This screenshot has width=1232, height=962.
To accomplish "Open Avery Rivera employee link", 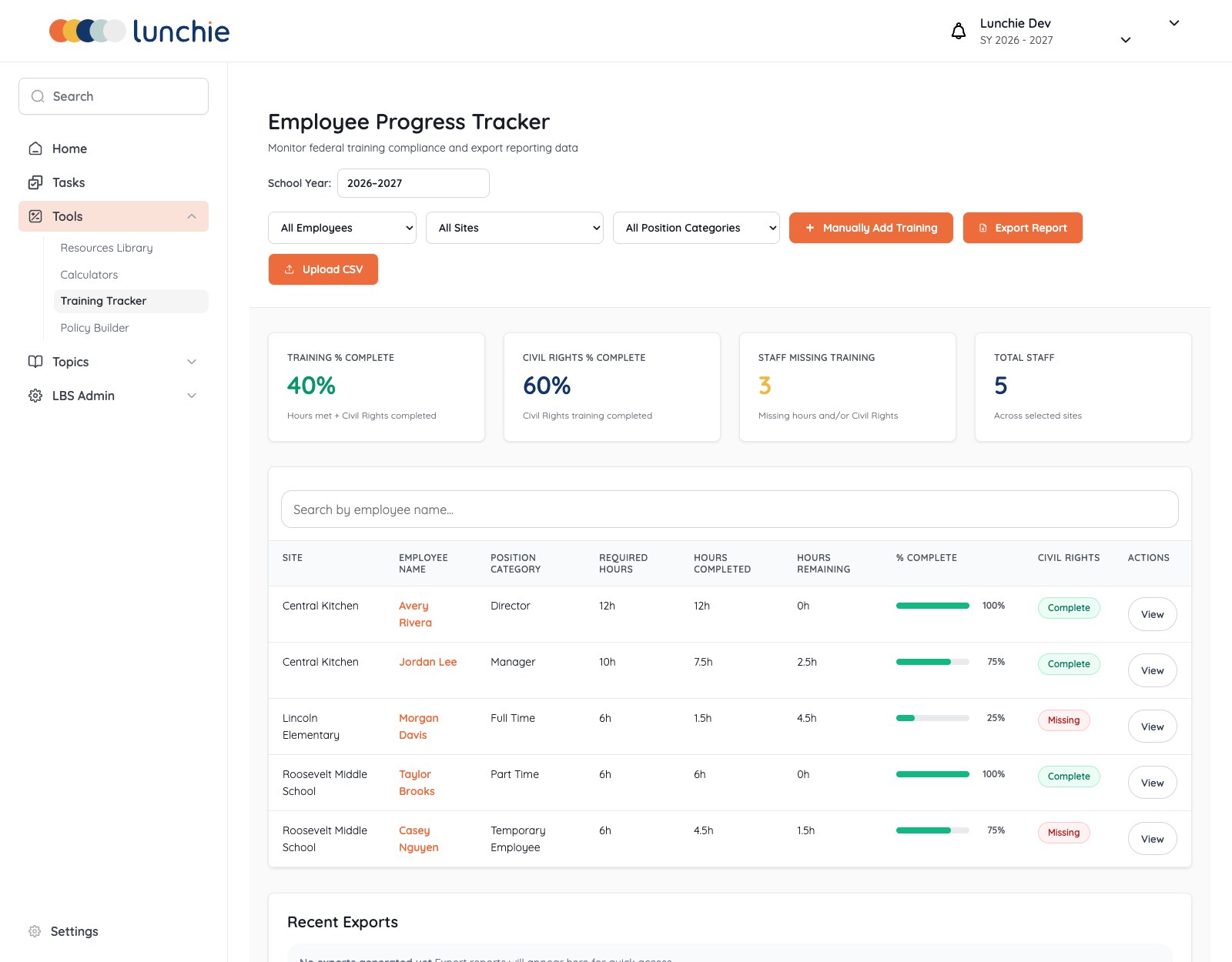I will point(415,614).
